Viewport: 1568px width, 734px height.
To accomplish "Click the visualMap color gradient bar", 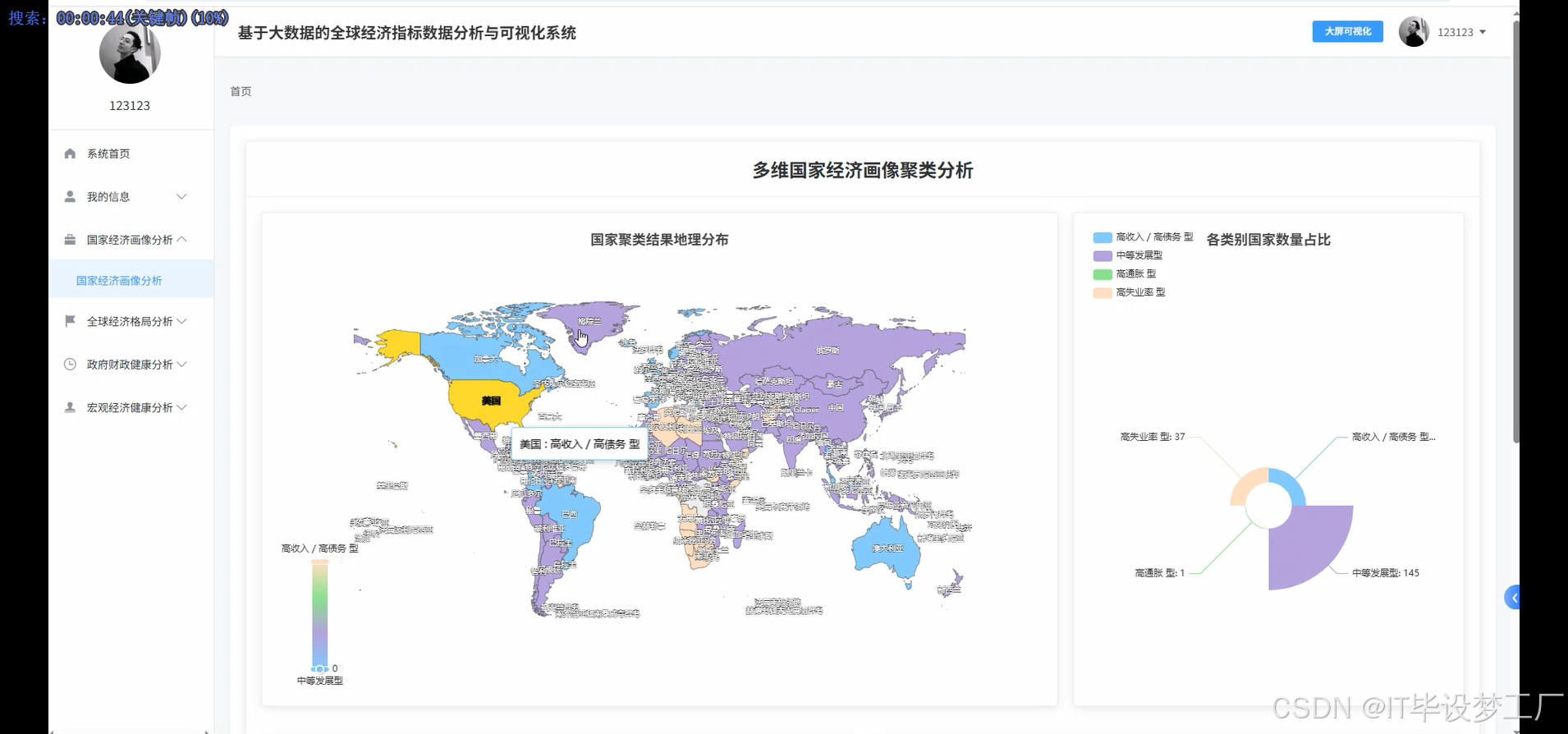I will click(320, 614).
